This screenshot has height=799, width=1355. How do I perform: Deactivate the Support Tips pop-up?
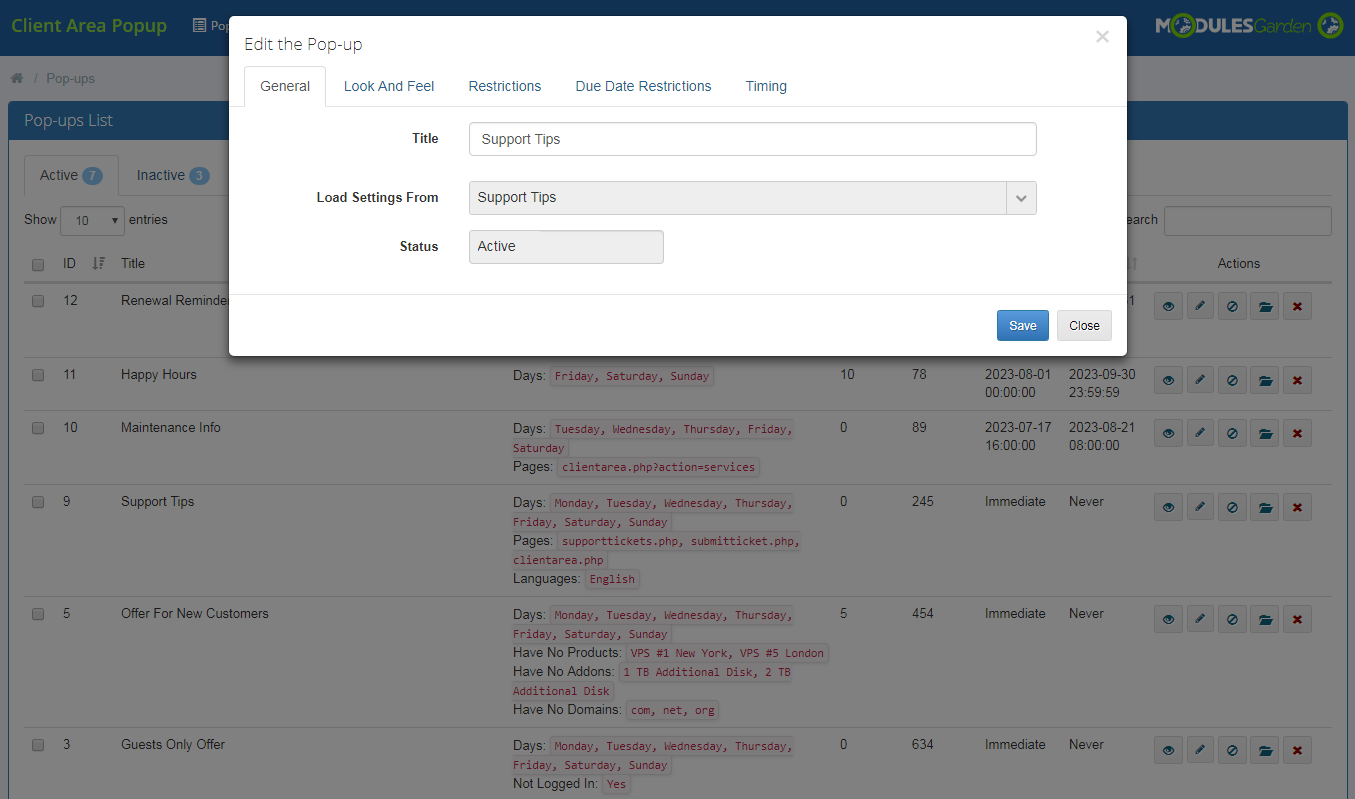1232,507
